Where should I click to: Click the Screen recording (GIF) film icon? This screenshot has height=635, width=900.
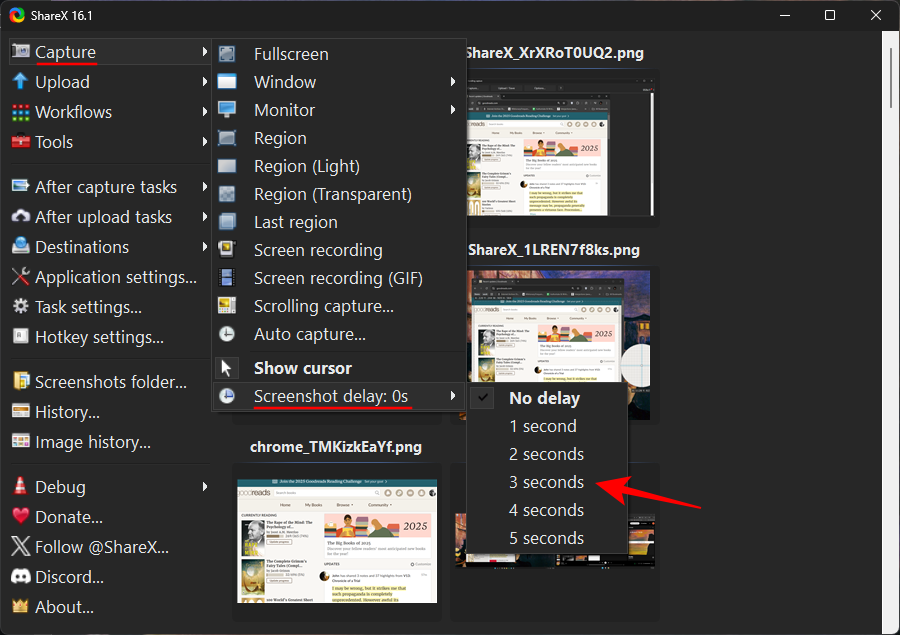tap(228, 278)
